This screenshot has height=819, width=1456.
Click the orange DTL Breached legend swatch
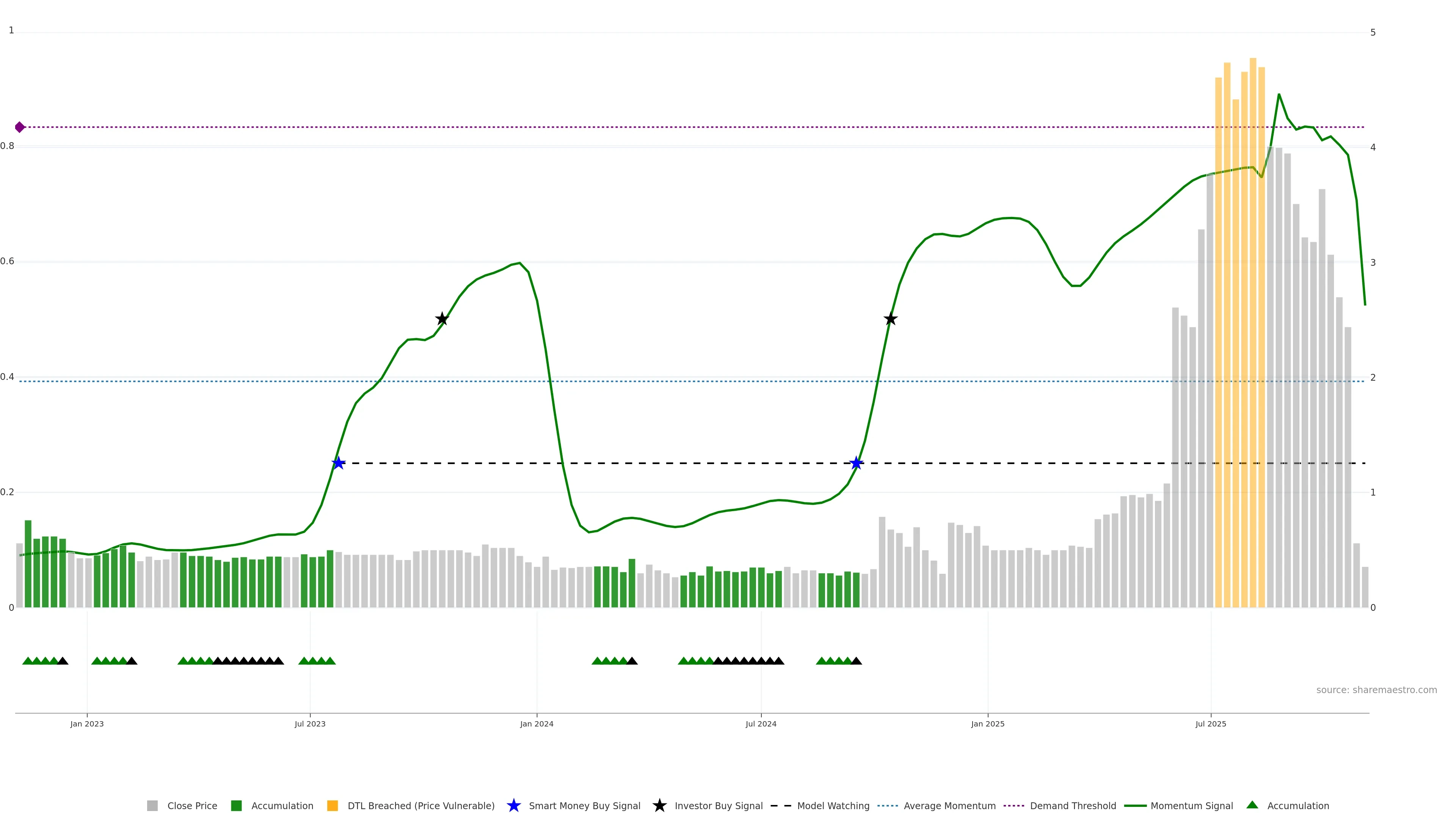click(333, 805)
